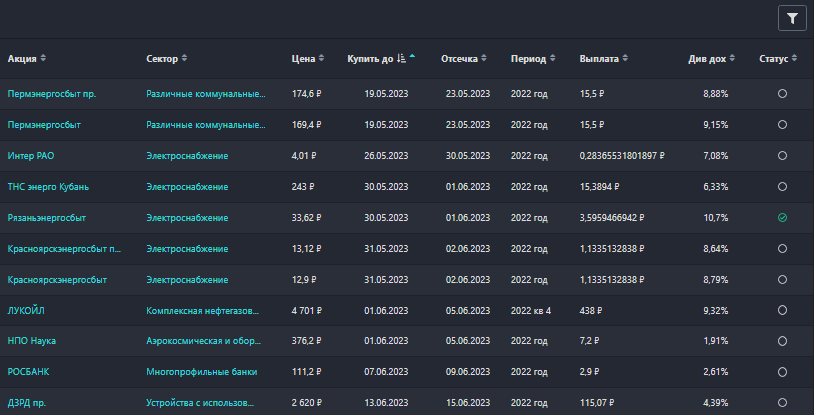Click the status circle for Пермэнергосбыт пр.

782,93
